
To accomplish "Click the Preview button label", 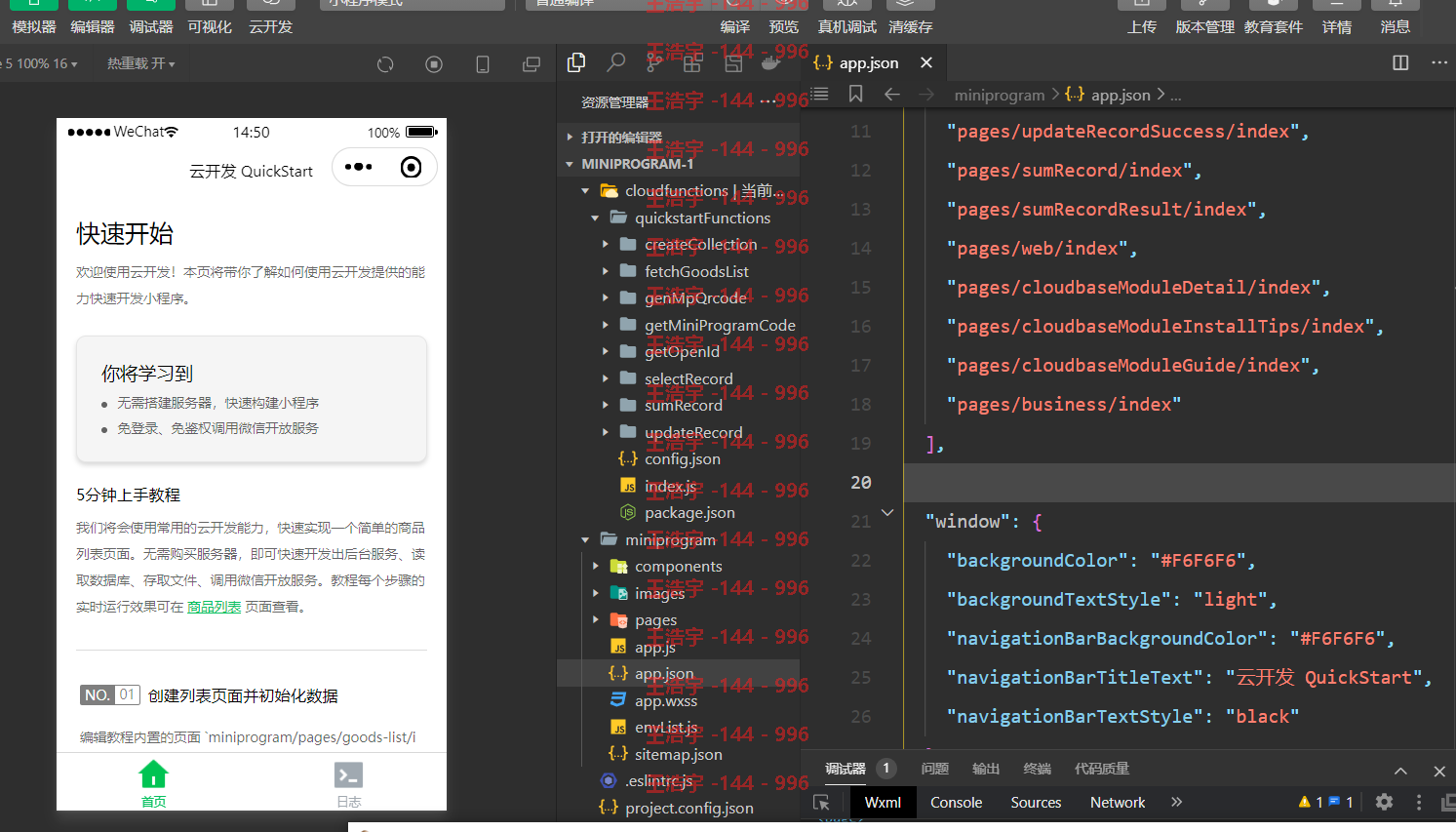I will coord(784,26).
